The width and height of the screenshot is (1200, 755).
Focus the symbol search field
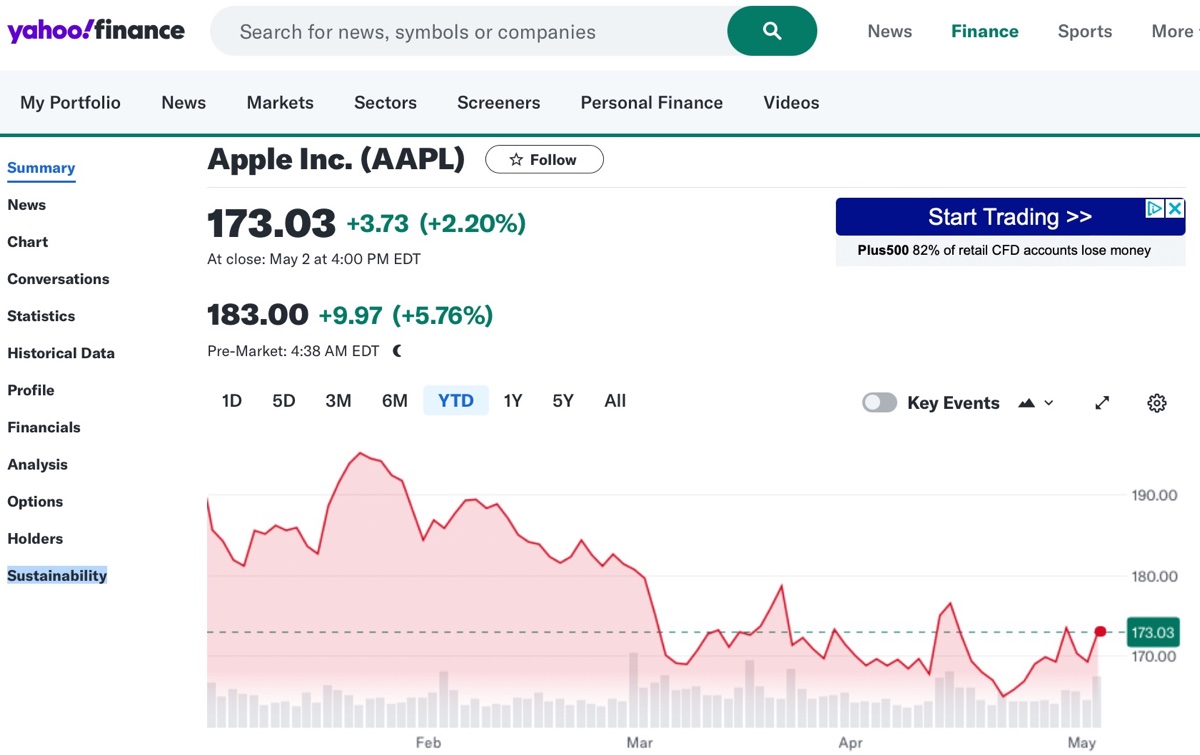pos(470,32)
